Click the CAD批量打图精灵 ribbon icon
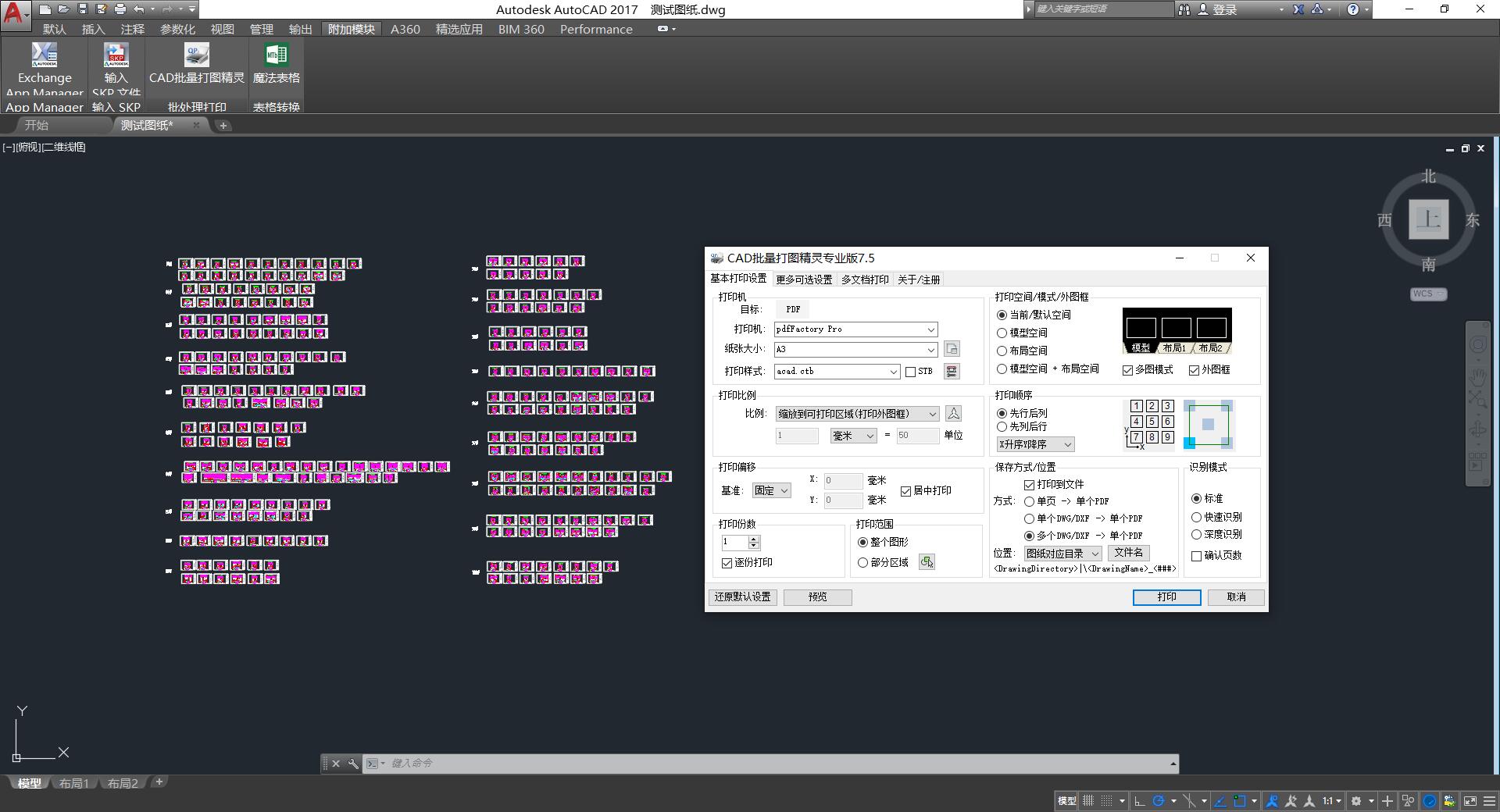This screenshot has width=1500, height=812. [x=196, y=55]
